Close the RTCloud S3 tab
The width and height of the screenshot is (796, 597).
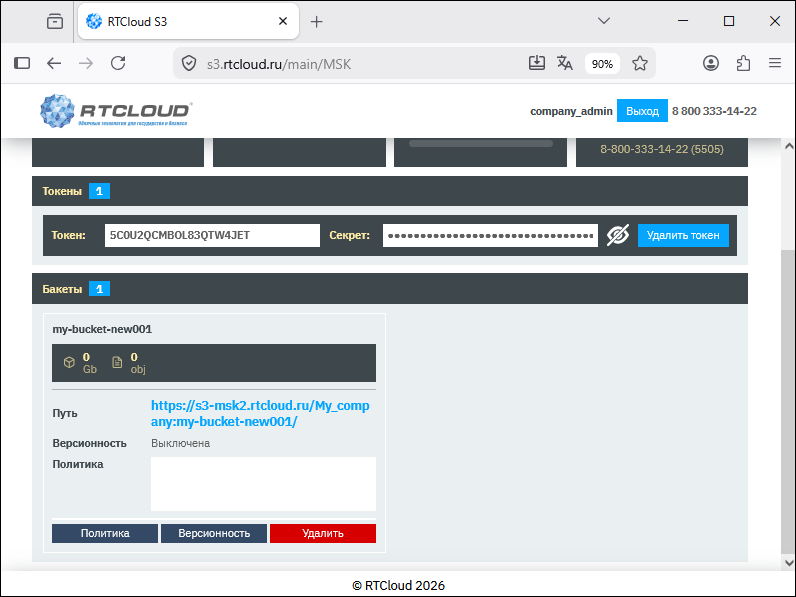coord(283,21)
